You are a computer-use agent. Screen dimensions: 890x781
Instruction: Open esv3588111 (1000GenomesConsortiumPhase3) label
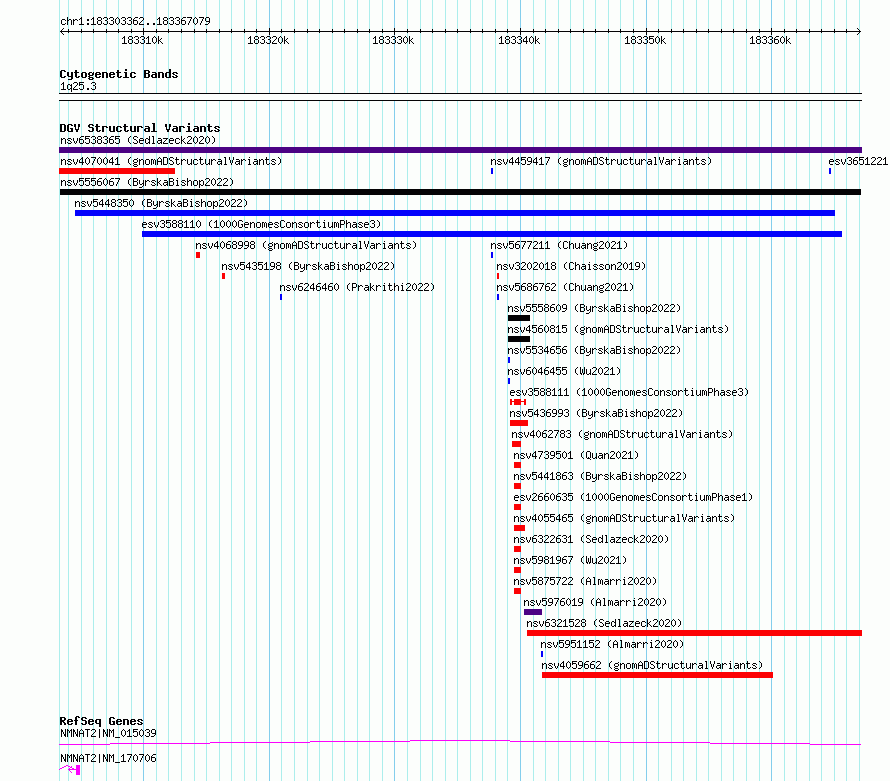tap(629, 392)
